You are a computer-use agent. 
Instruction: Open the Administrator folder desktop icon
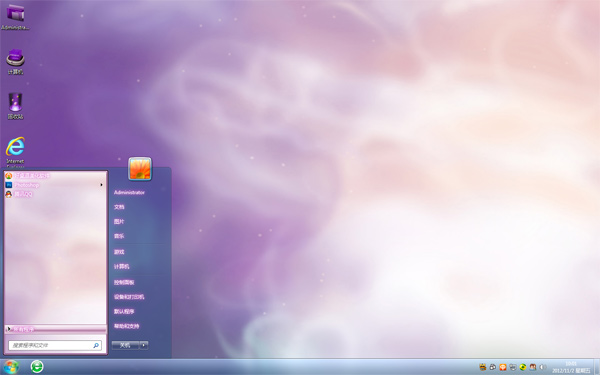tap(15, 16)
